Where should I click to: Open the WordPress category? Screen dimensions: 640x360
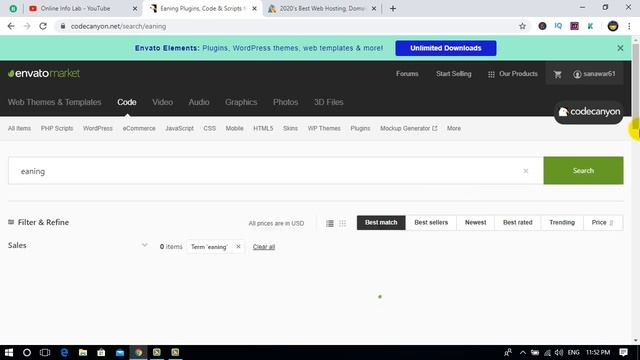tap(98, 128)
